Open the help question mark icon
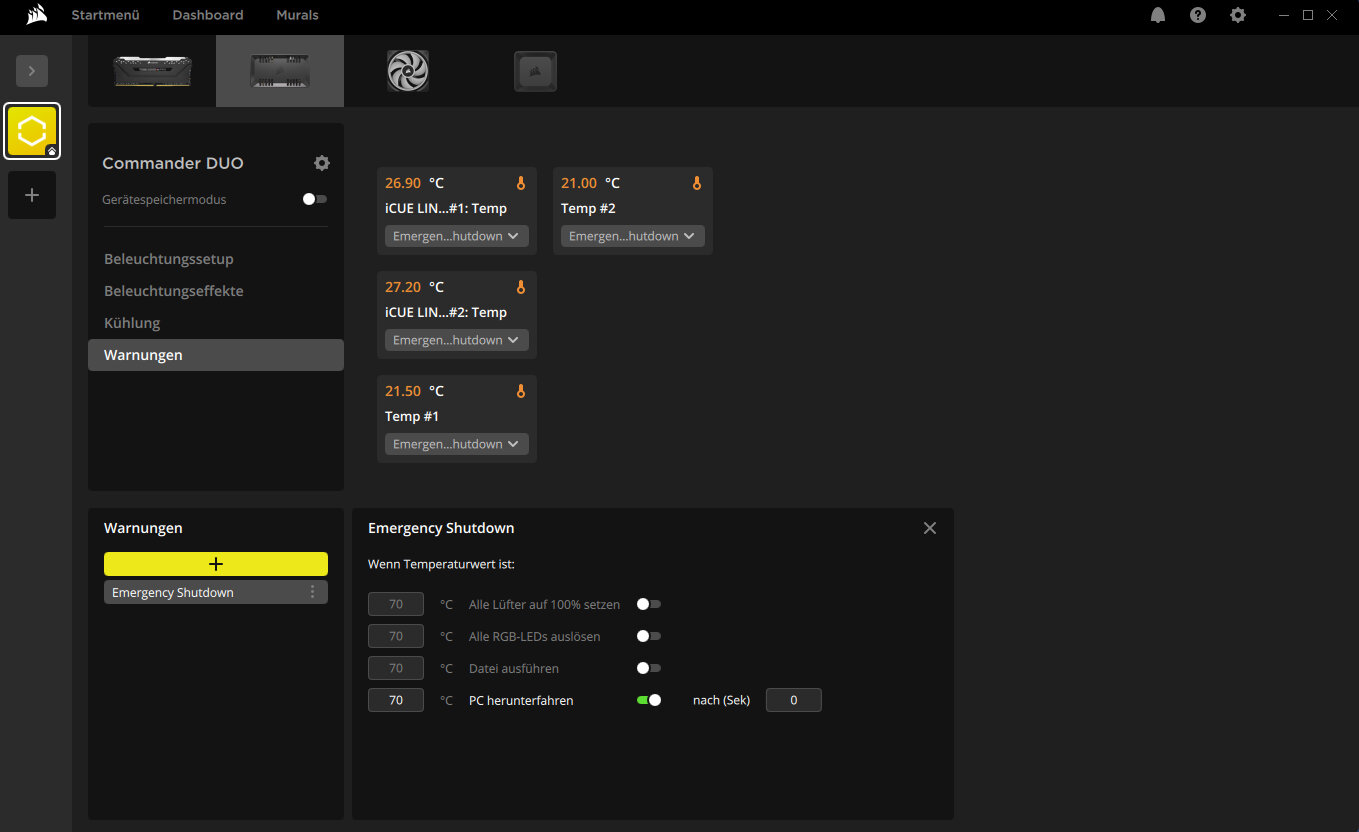Image resolution: width=1359 pixels, height=832 pixels. point(1198,15)
